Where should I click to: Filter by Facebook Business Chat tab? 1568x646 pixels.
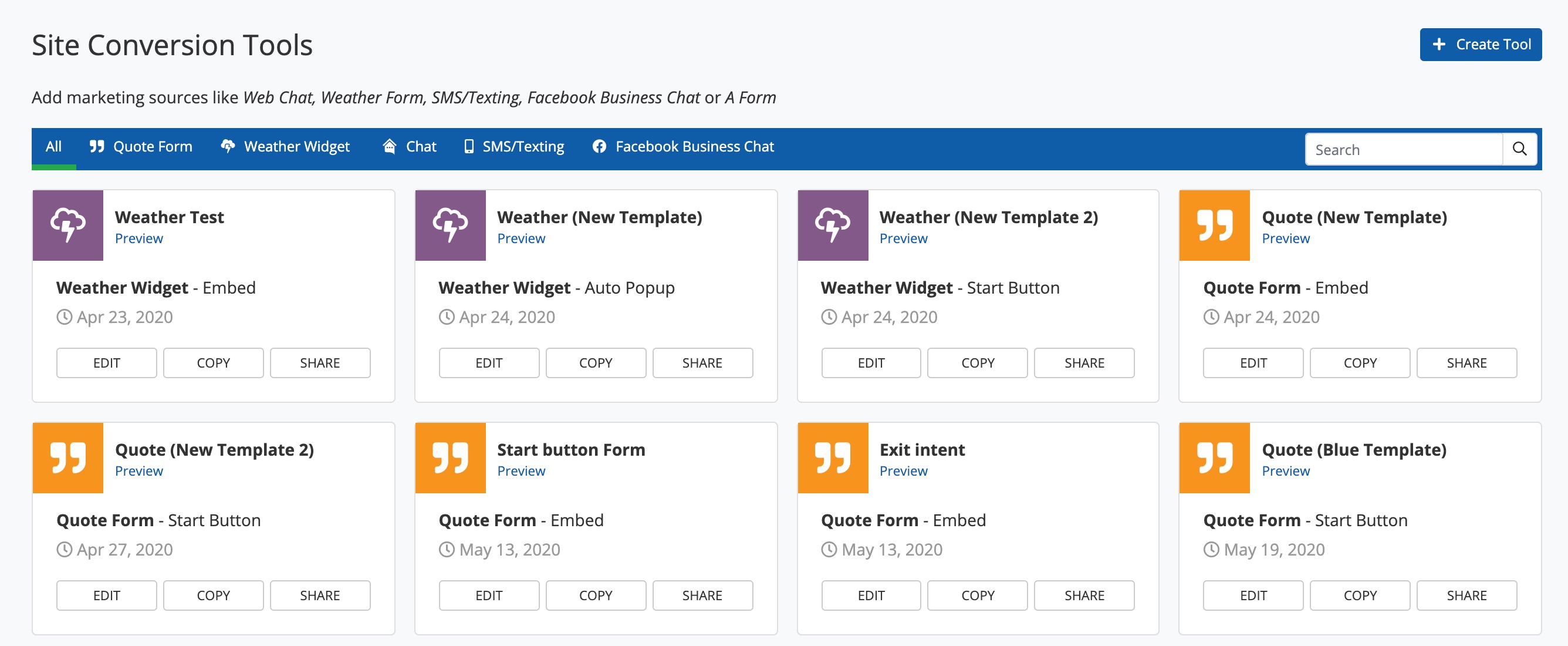683,147
